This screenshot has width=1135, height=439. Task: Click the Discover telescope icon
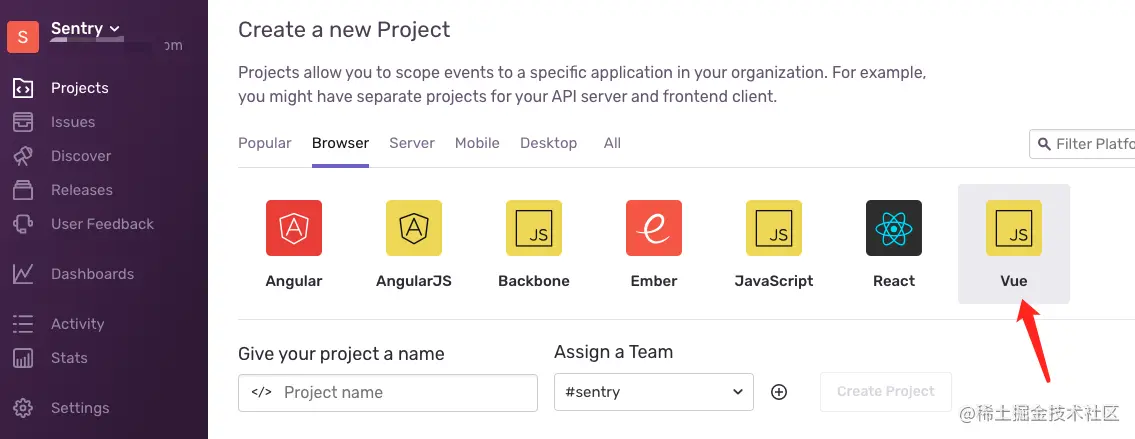(x=23, y=156)
